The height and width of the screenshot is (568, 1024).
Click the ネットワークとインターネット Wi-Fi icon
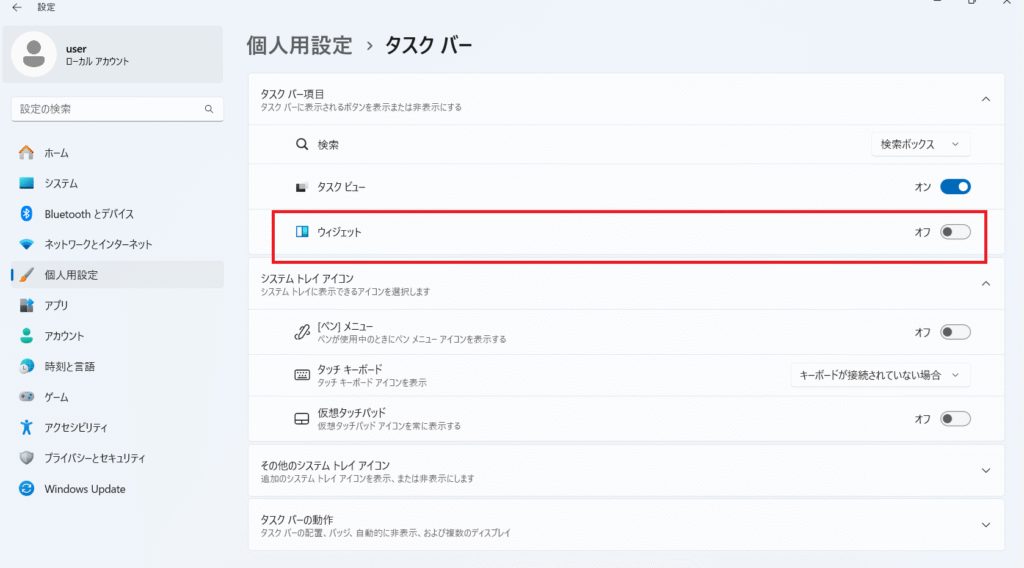point(27,244)
